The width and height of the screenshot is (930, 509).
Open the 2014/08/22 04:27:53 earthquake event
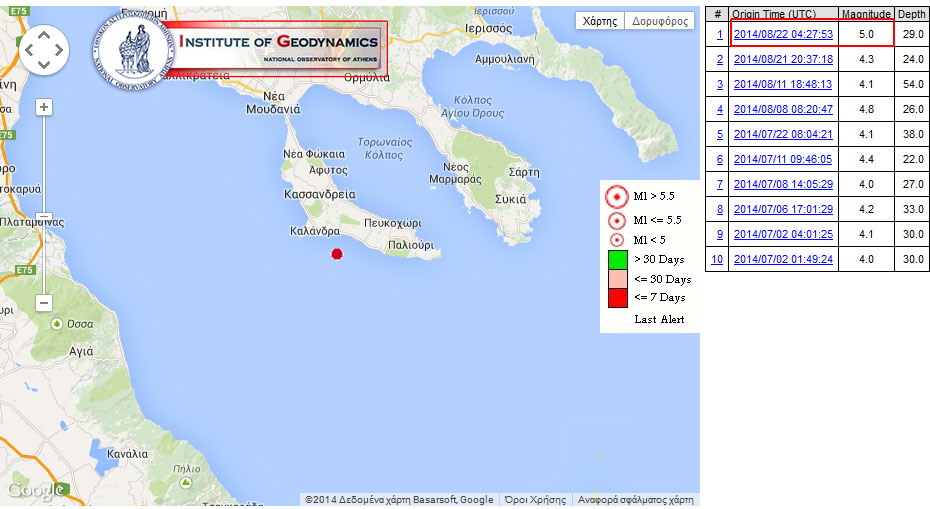click(x=783, y=34)
